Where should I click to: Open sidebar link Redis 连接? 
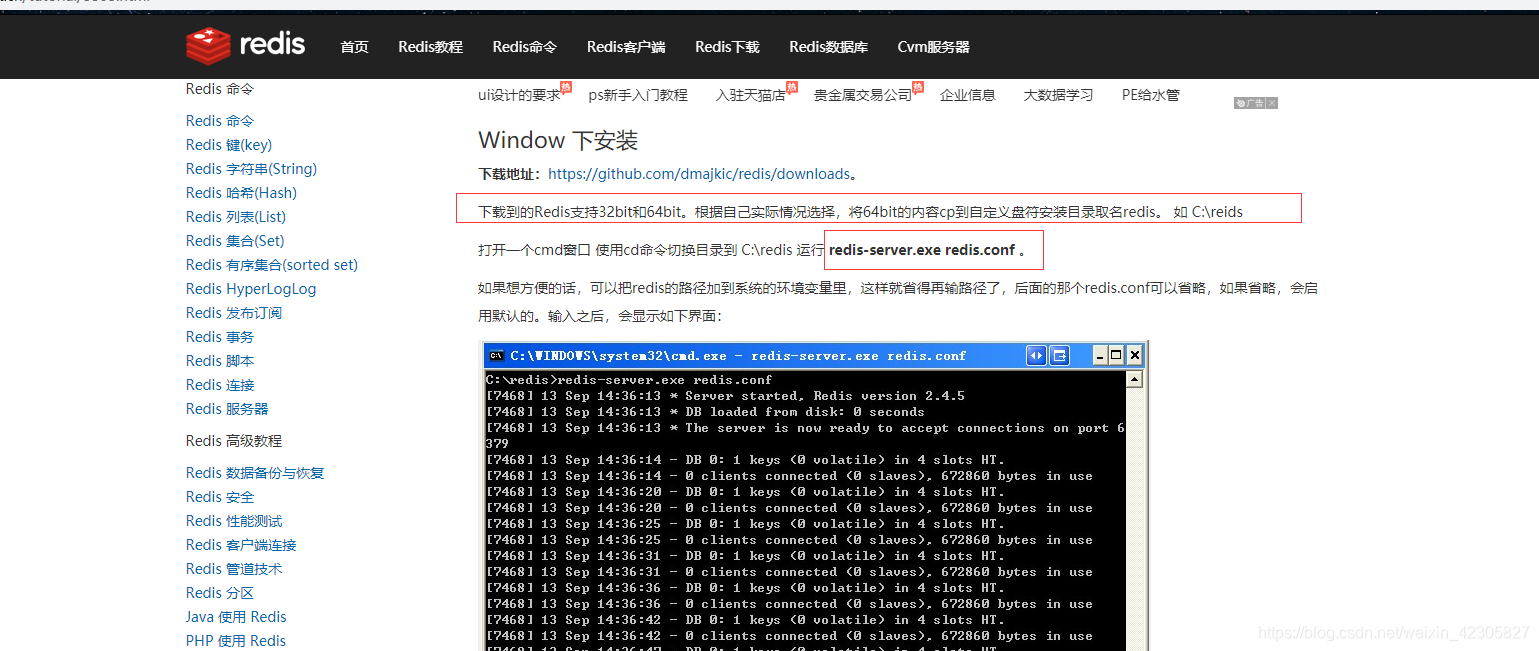(x=220, y=385)
